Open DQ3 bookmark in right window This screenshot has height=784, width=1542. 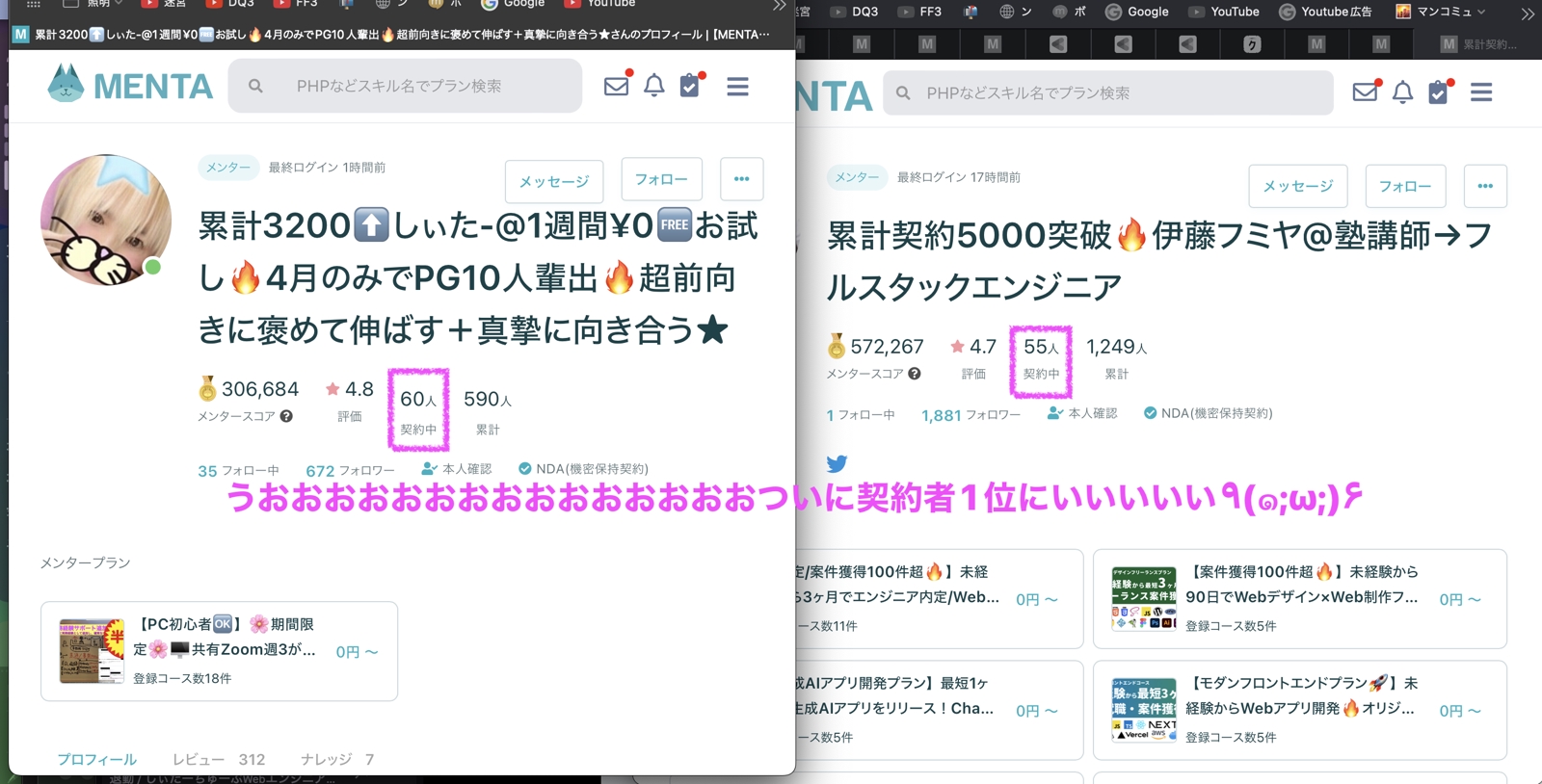[x=855, y=12]
